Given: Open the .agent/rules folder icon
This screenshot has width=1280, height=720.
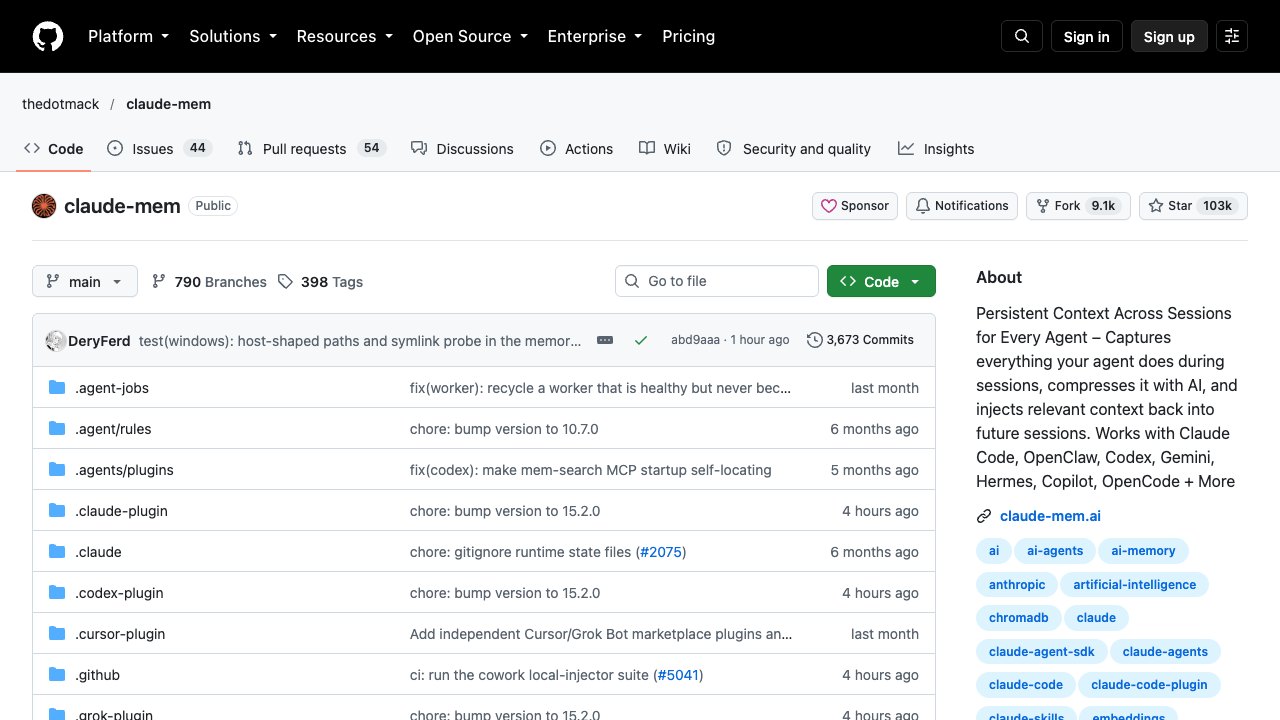Looking at the screenshot, I should [57, 429].
